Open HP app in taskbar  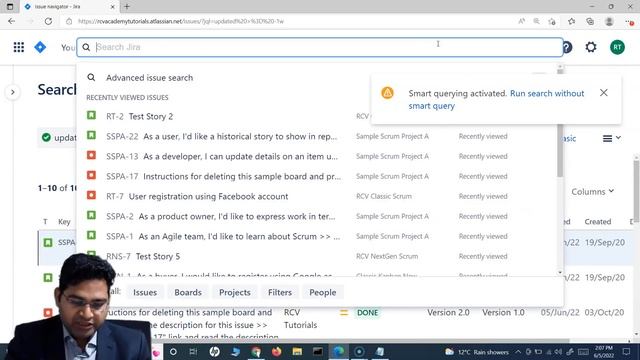(x=214, y=351)
